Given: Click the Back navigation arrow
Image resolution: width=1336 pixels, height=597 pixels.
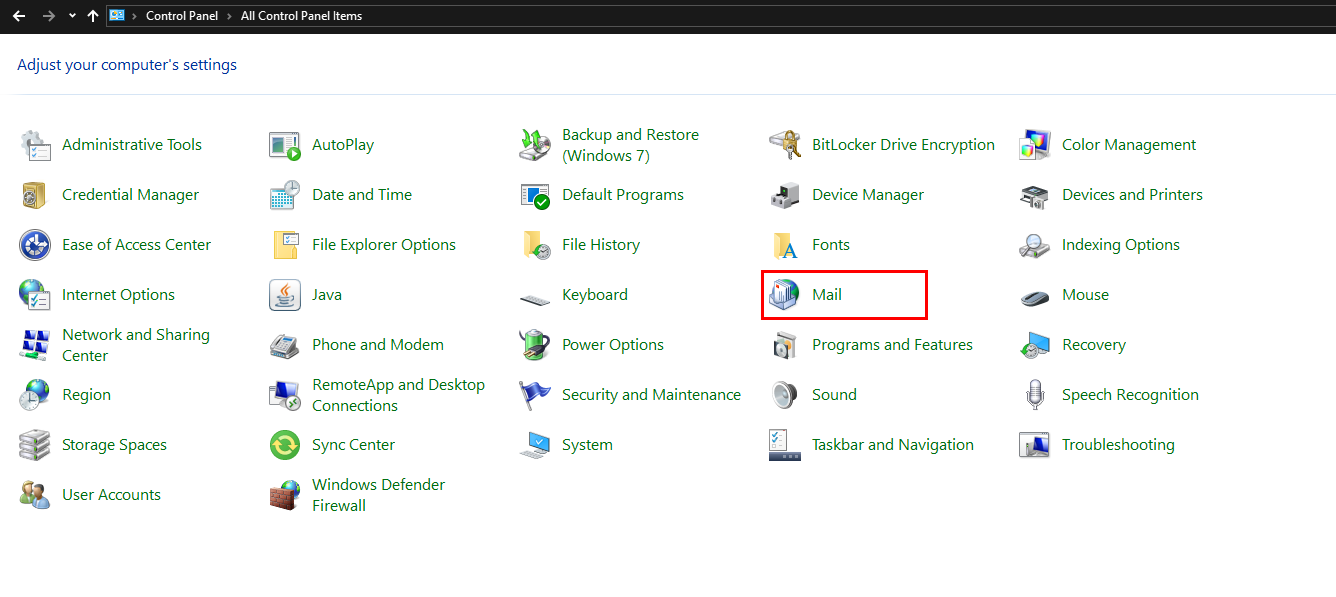Looking at the screenshot, I should coord(19,16).
